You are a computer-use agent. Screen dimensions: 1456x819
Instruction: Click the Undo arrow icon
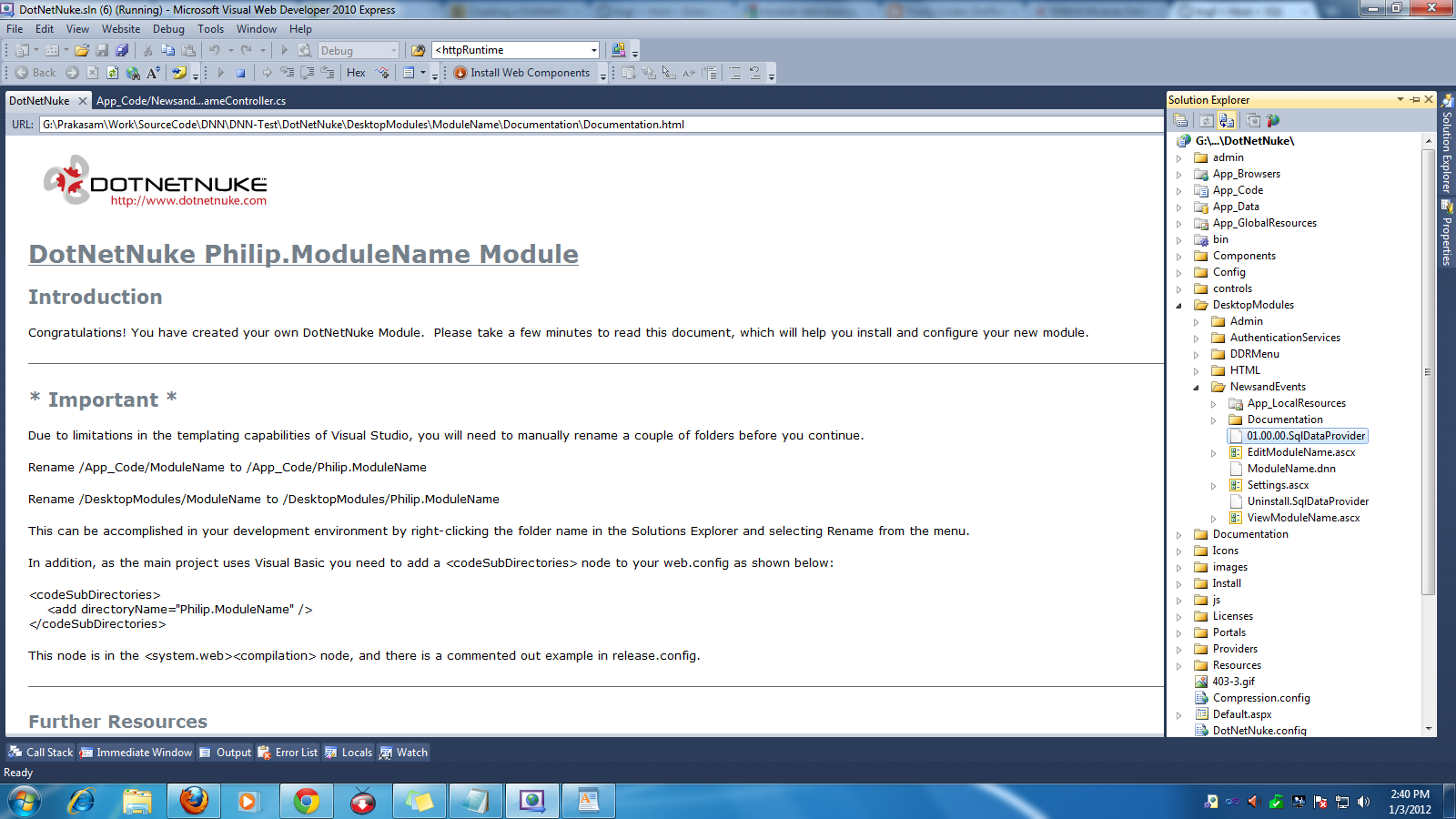215,50
